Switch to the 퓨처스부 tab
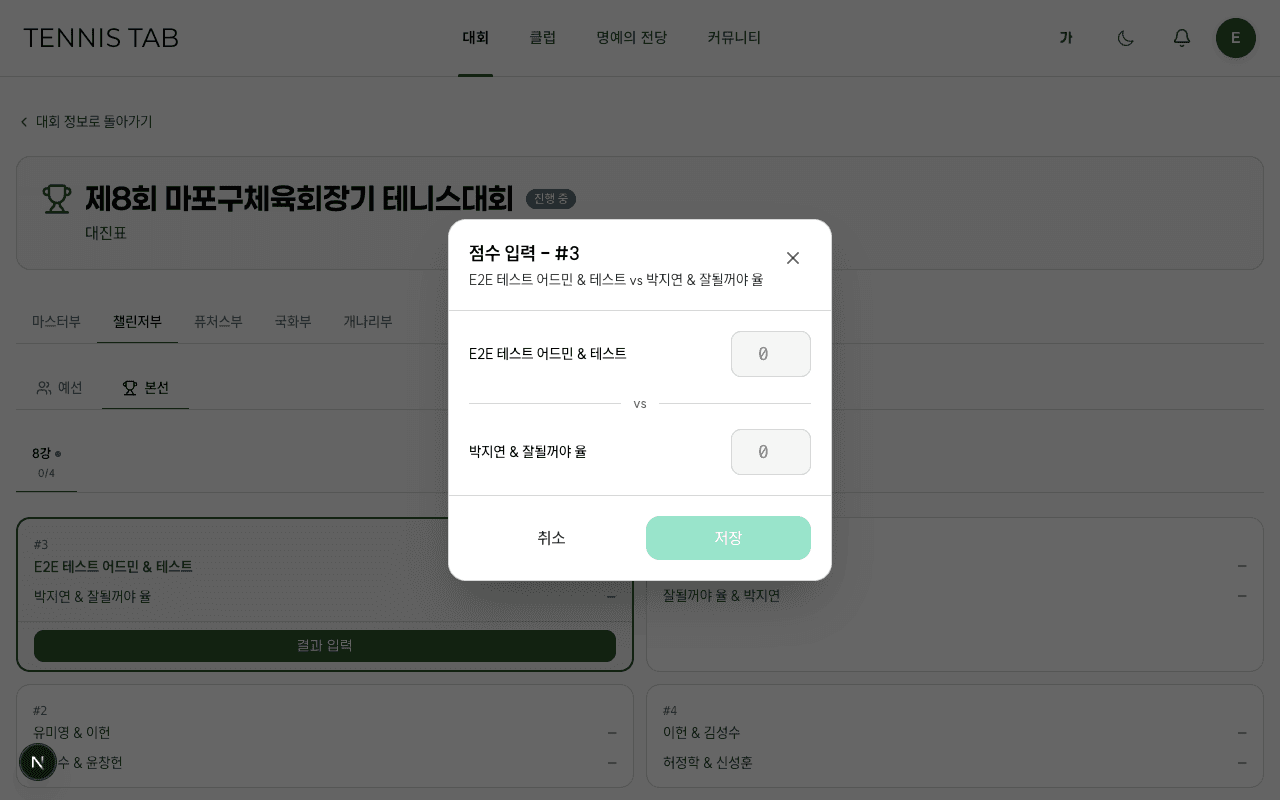Image resolution: width=1280 pixels, height=800 pixels. 218,321
